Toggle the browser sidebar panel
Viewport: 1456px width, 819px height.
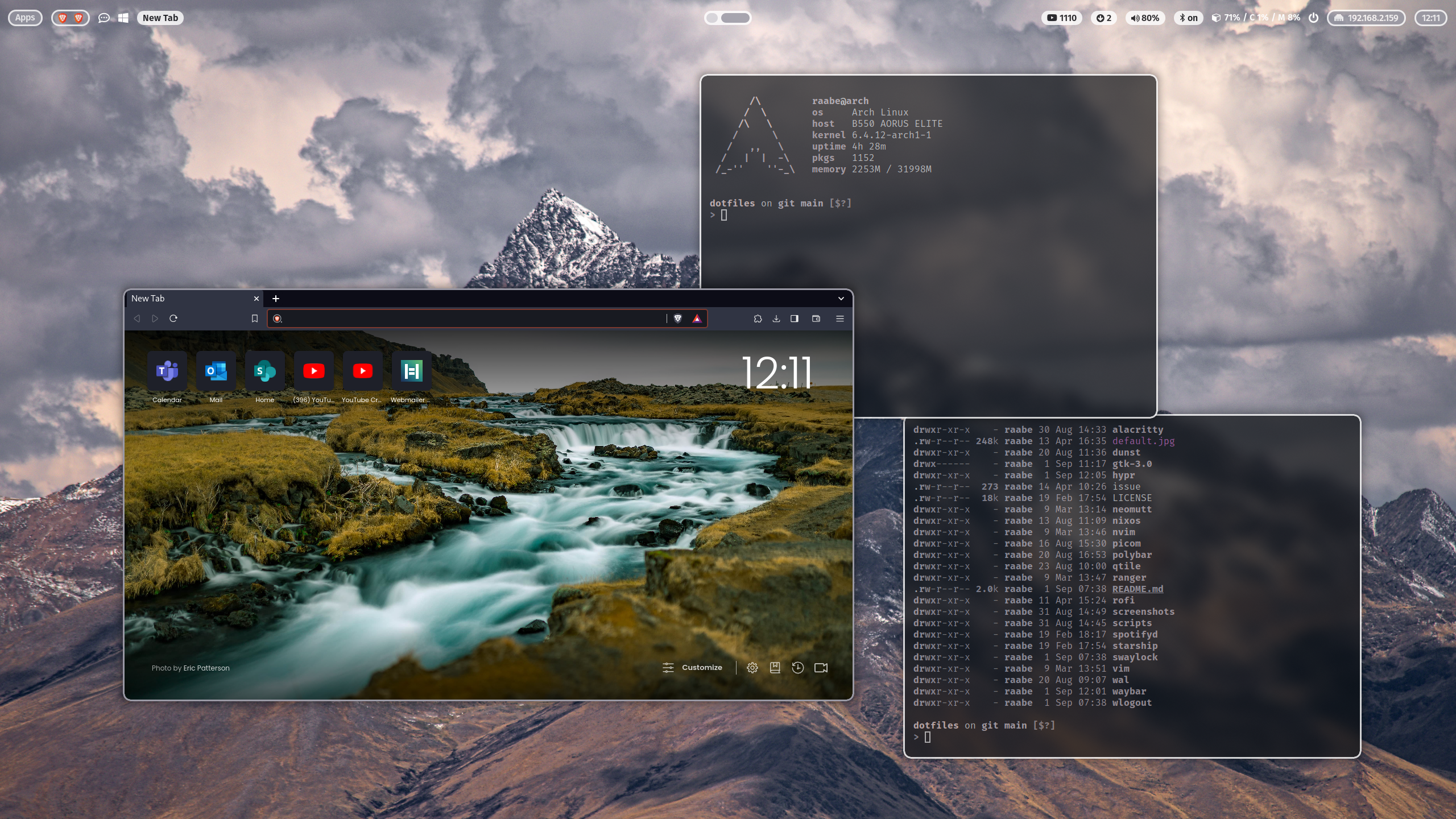(x=795, y=318)
